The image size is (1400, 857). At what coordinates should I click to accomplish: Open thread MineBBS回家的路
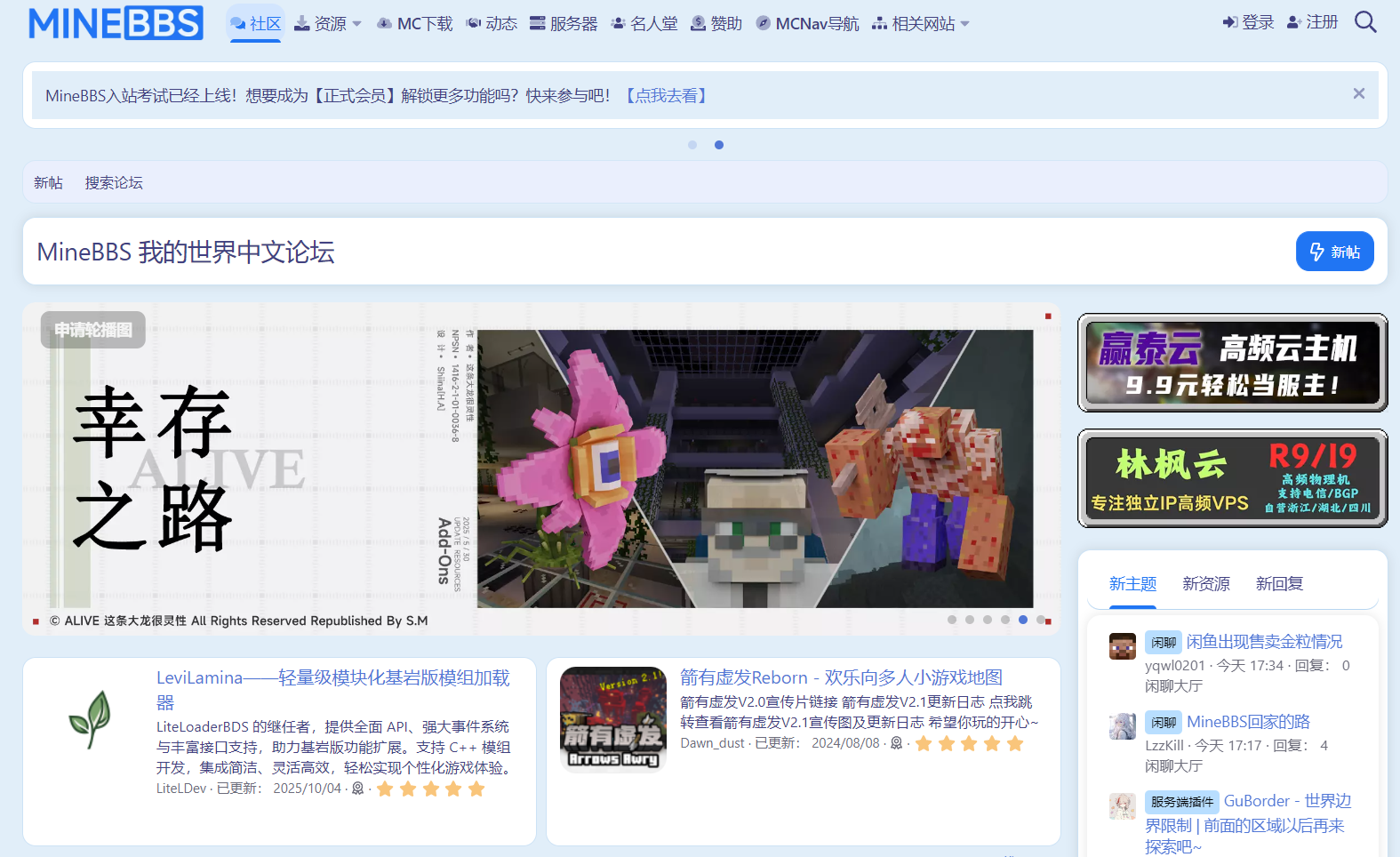pos(1248,722)
